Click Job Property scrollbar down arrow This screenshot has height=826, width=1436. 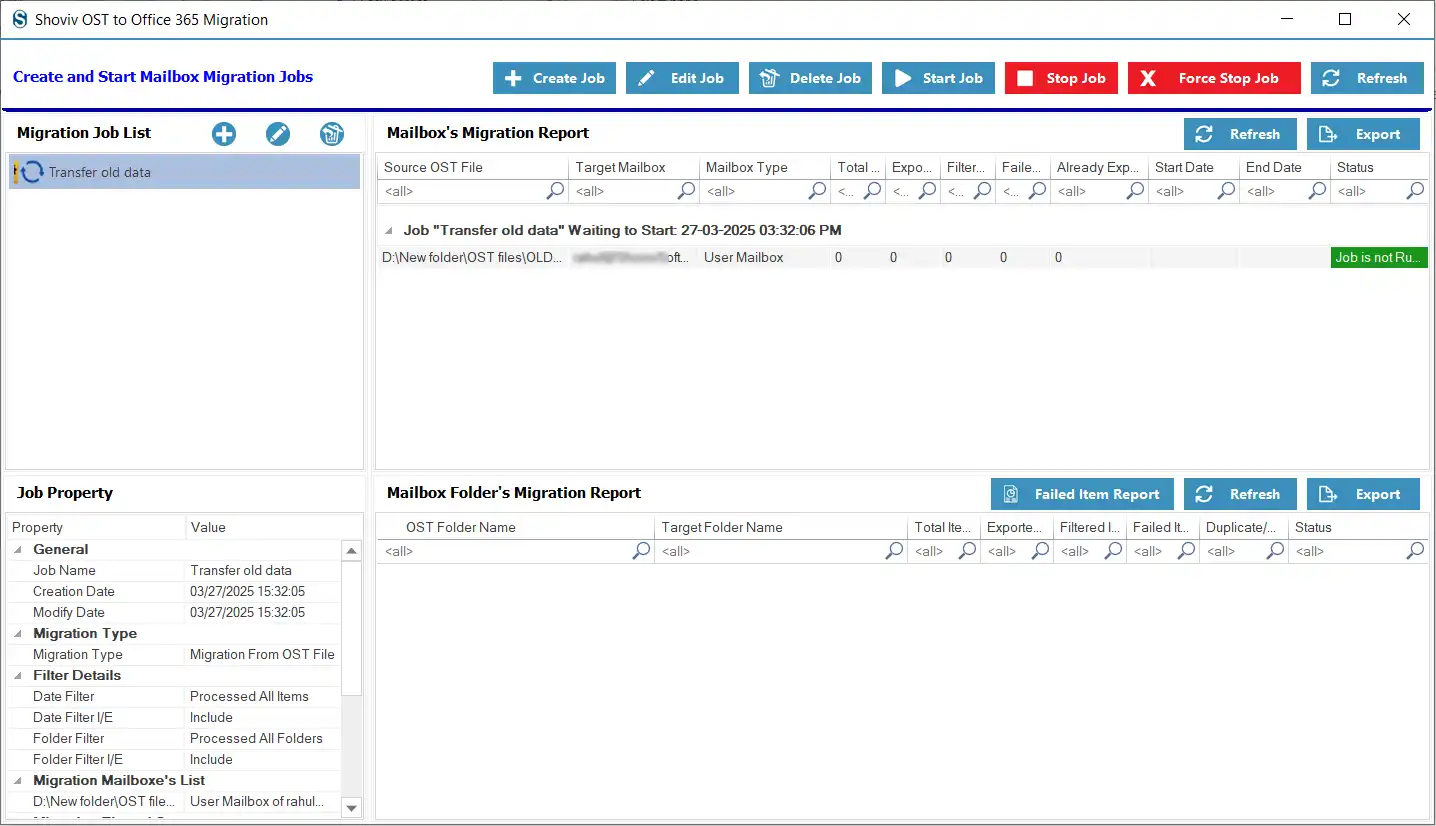(x=351, y=807)
